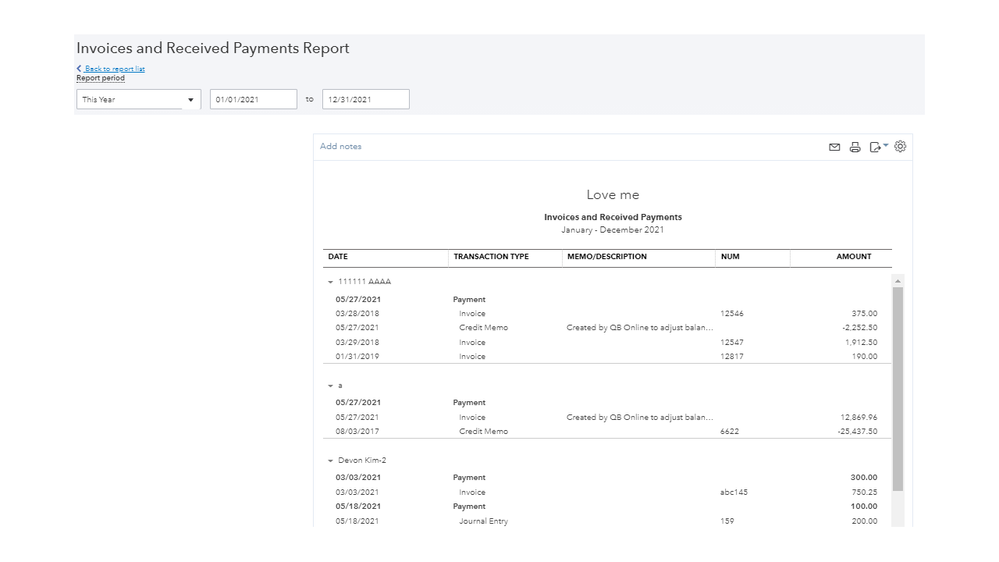Click the email report envelope icon
Image resolution: width=999 pixels, height=562 pixels.
click(x=834, y=147)
